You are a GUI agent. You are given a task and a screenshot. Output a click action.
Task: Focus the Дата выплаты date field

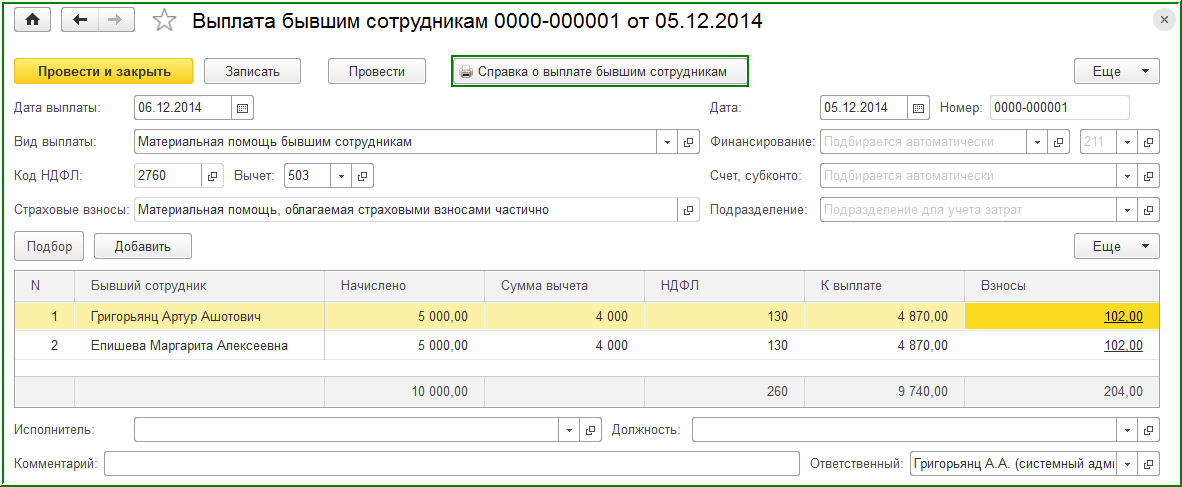point(182,108)
